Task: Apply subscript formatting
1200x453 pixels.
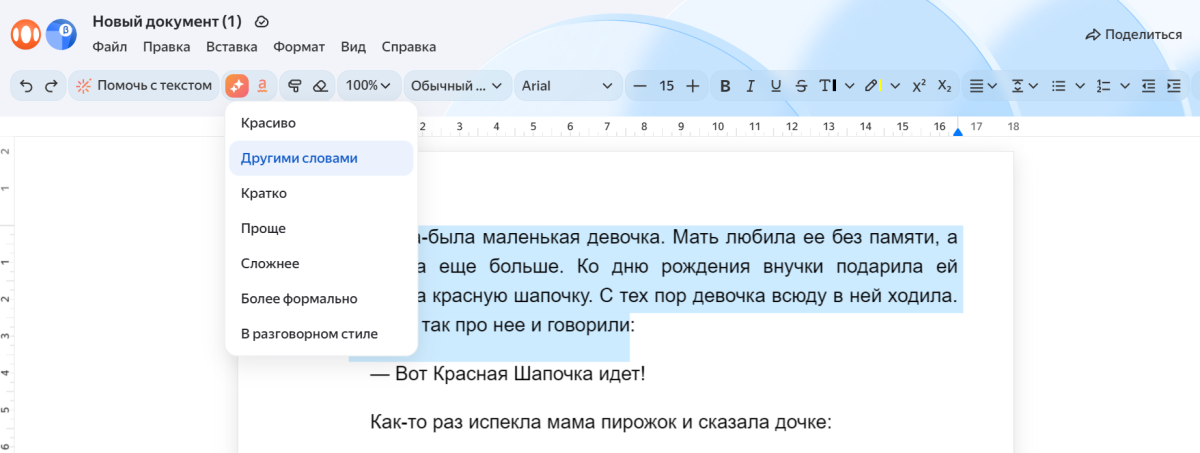Action: tap(944, 86)
